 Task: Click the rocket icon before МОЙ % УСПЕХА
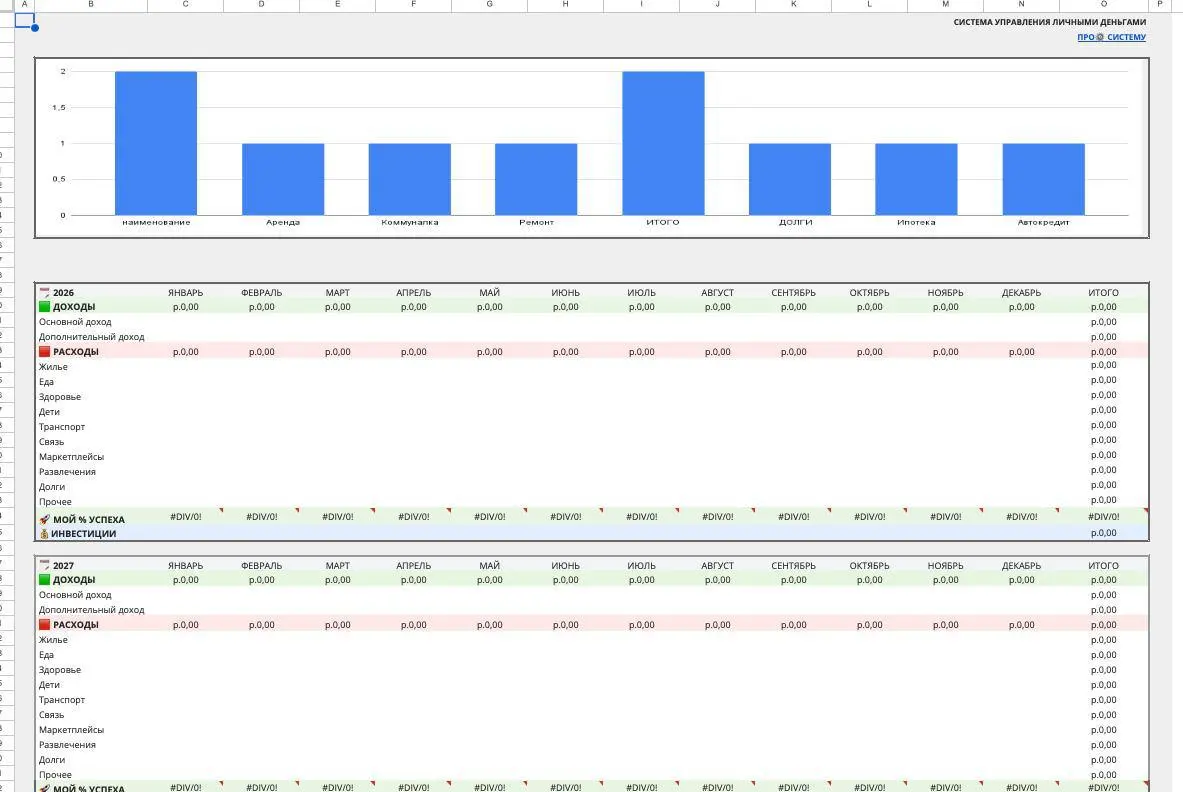point(45,519)
